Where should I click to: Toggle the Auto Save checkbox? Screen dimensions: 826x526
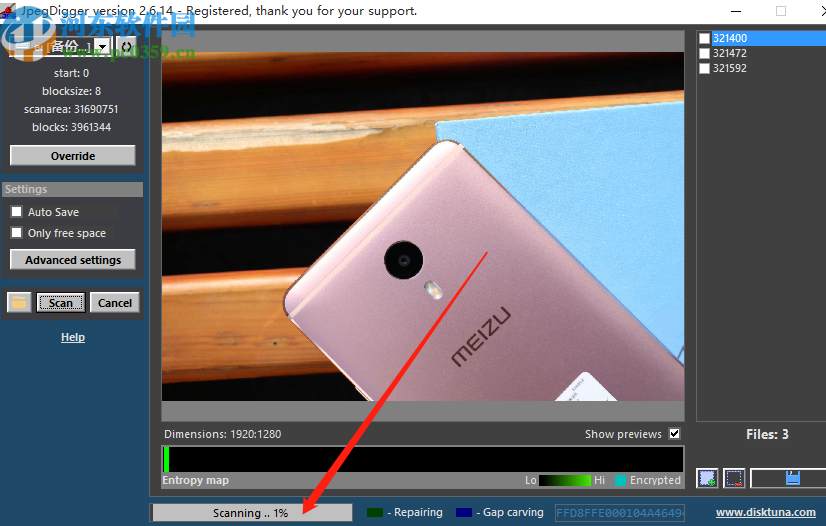click(x=17, y=212)
